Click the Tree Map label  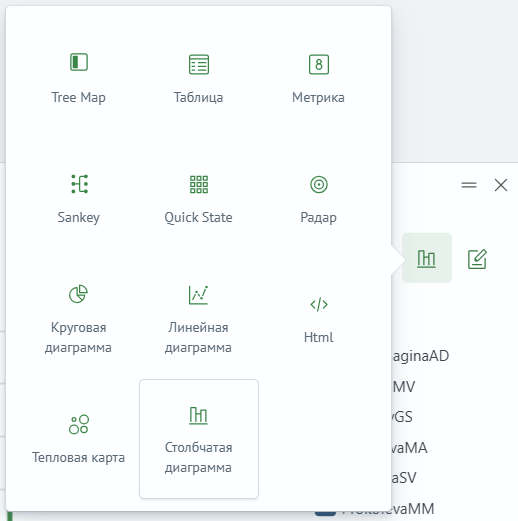click(78, 98)
